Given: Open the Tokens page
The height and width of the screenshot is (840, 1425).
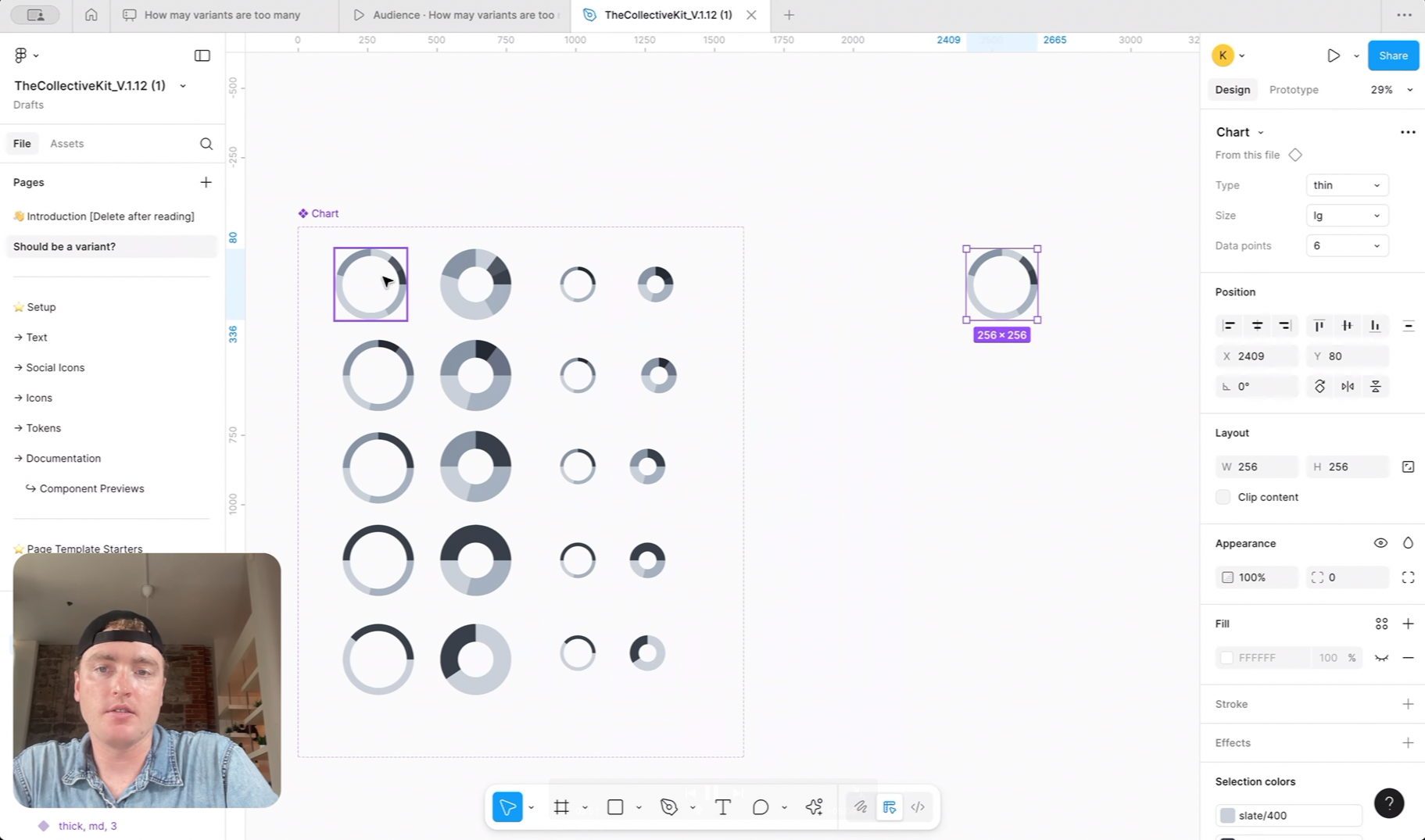Looking at the screenshot, I should 43,428.
